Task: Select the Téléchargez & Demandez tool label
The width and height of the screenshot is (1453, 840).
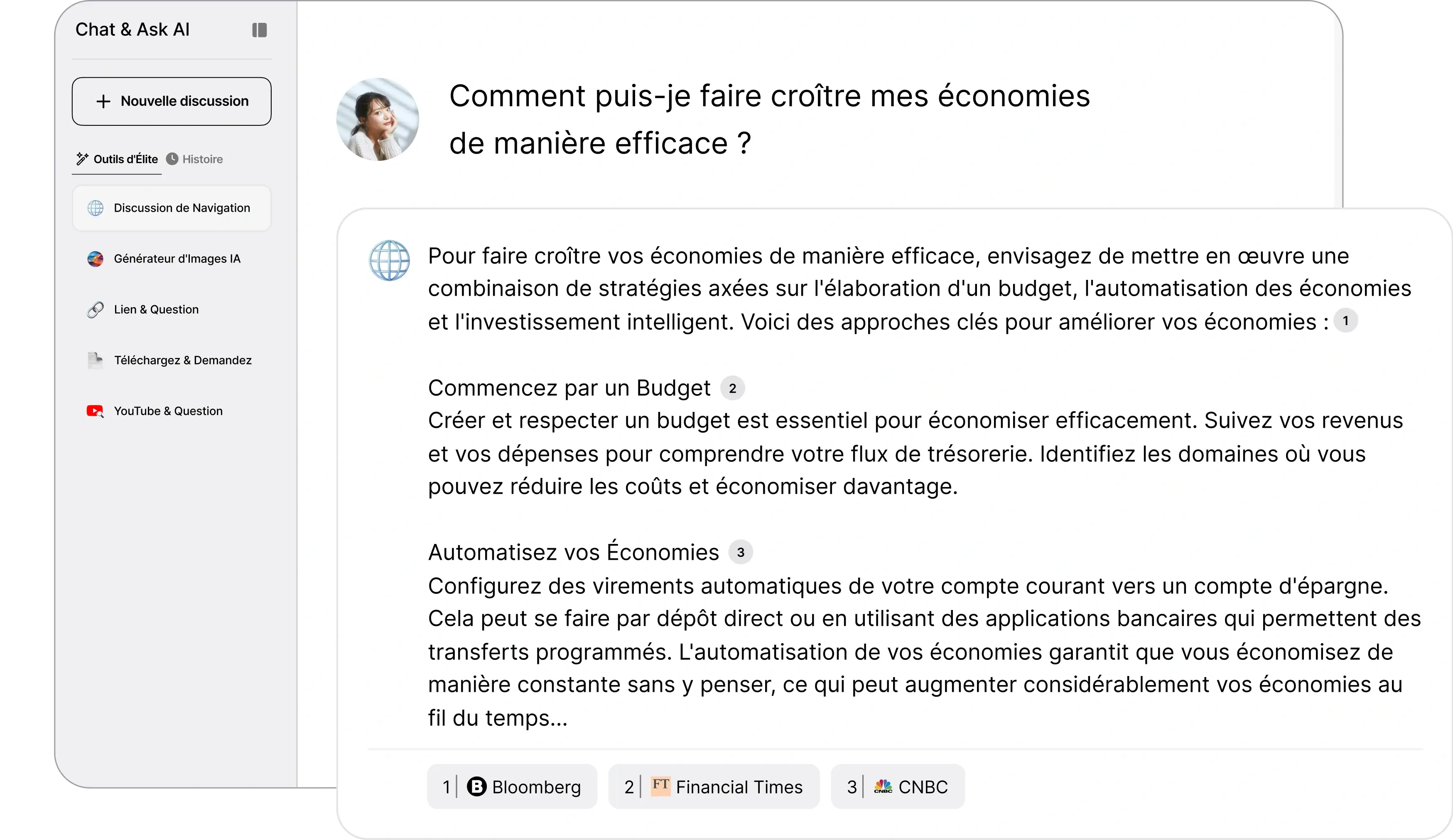Action: [x=183, y=360]
